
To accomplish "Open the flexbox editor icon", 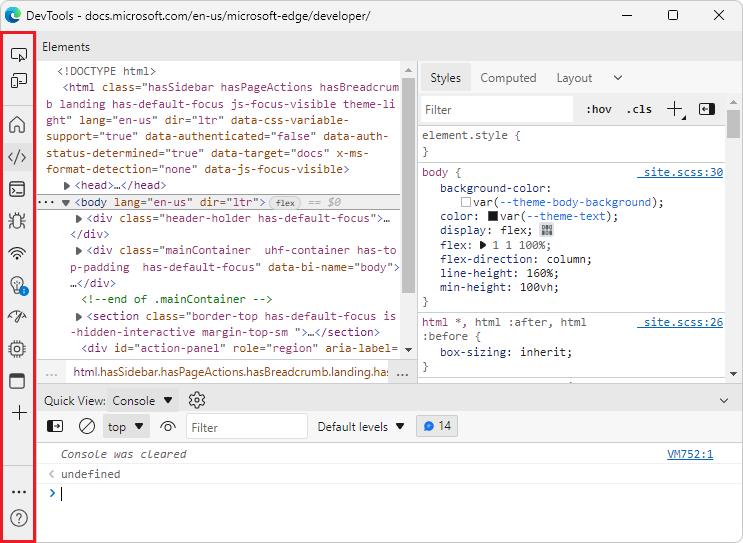I will (547, 230).
